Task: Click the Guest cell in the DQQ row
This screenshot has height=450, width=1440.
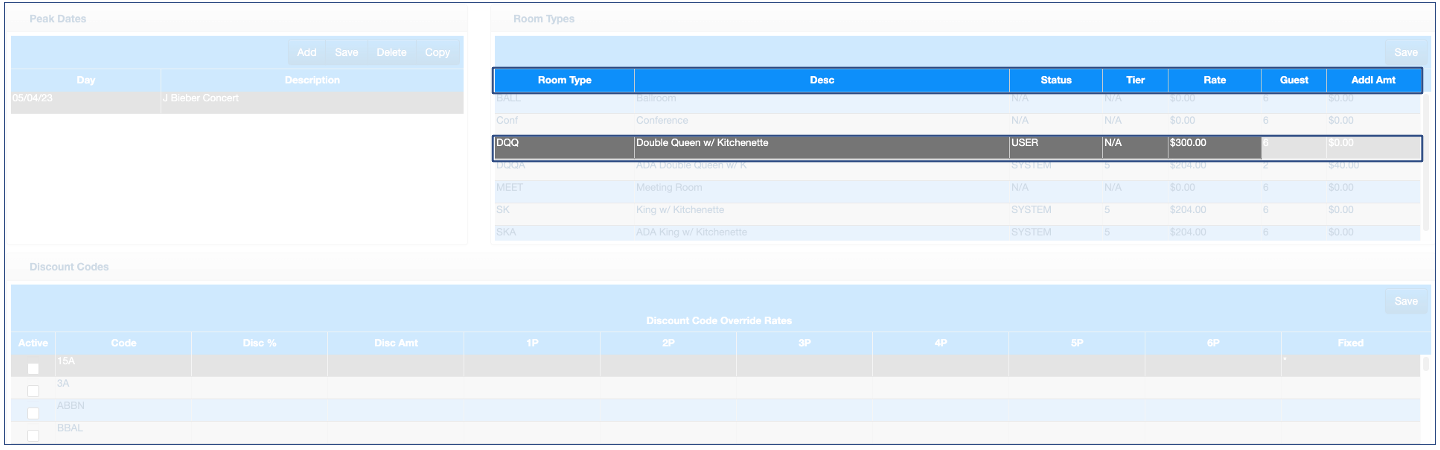Action: coord(1293,144)
